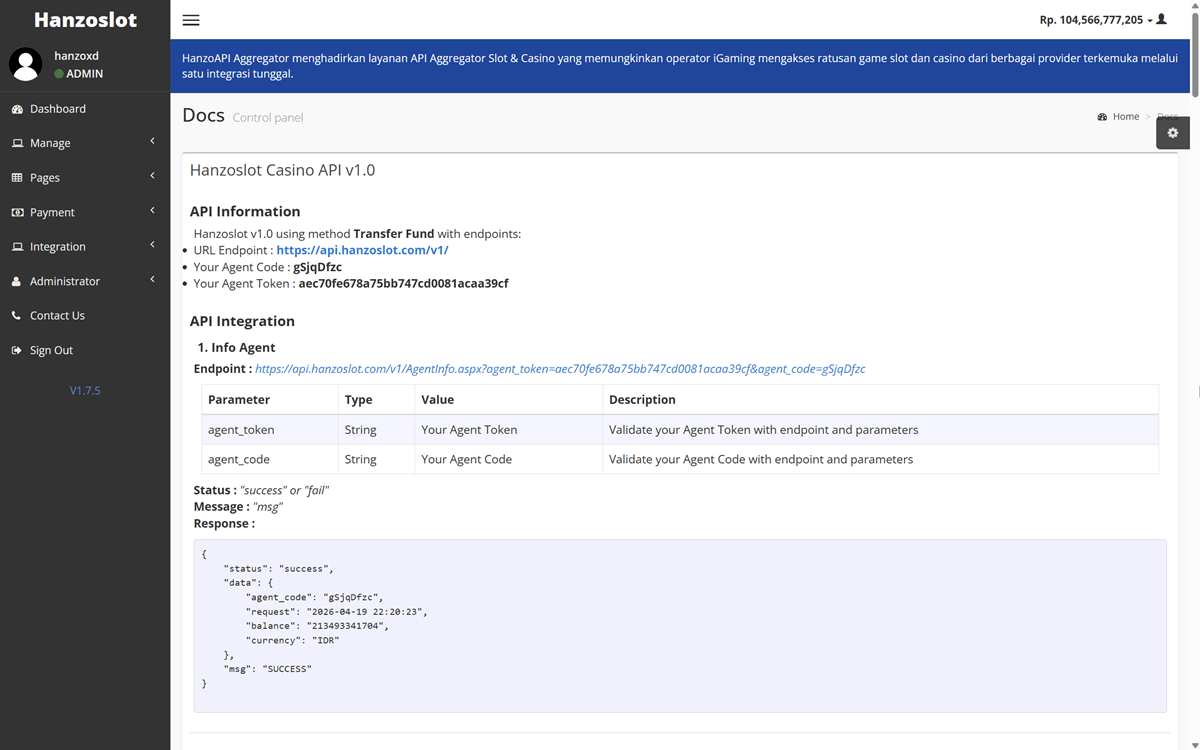Click the 'API Information' heading
The image size is (1200, 750).
(x=245, y=212)
